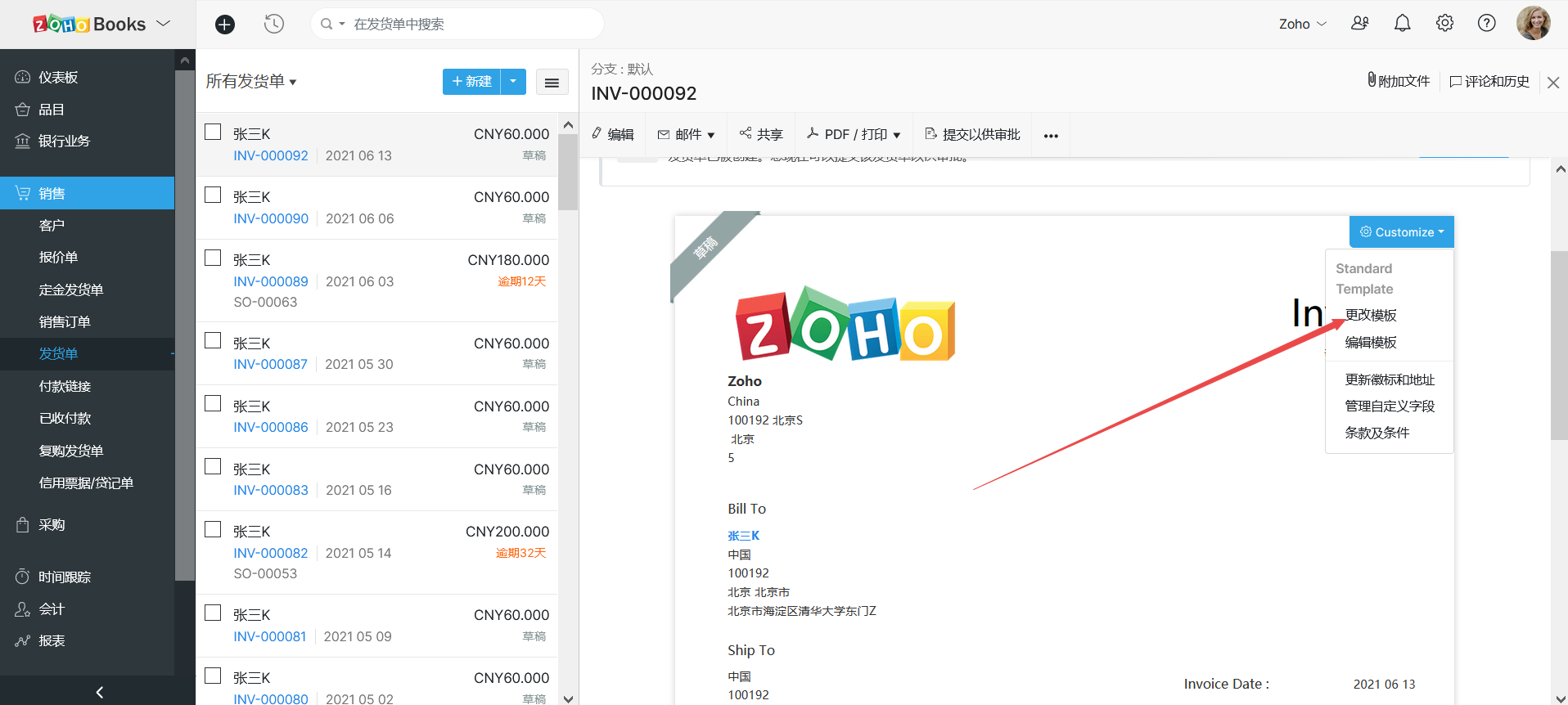Click the quick create plus icon
Image resolution: width=1568 pixels, height=705 pixels.
point(224,25)
